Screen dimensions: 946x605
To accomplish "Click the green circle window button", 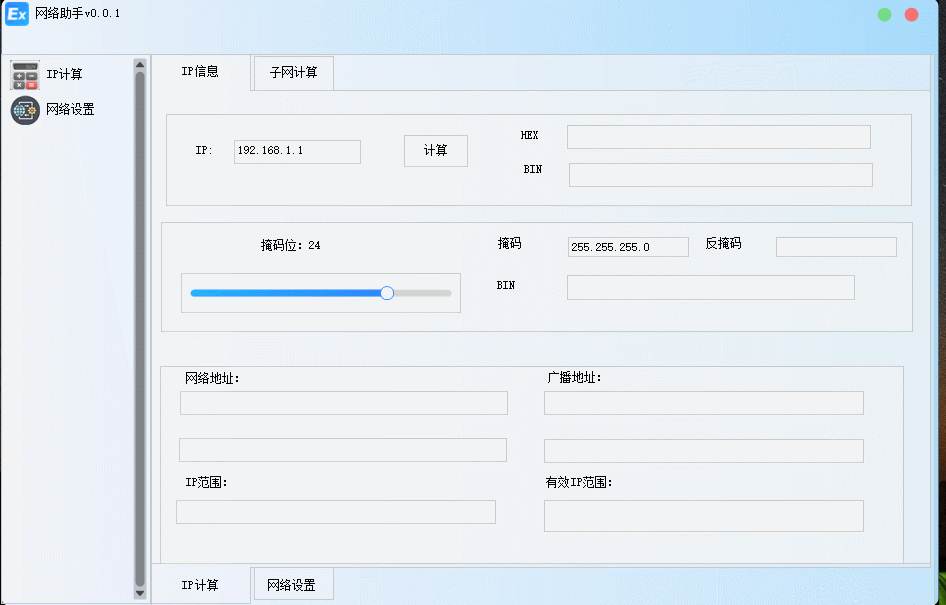I will [x=885, y=15].
